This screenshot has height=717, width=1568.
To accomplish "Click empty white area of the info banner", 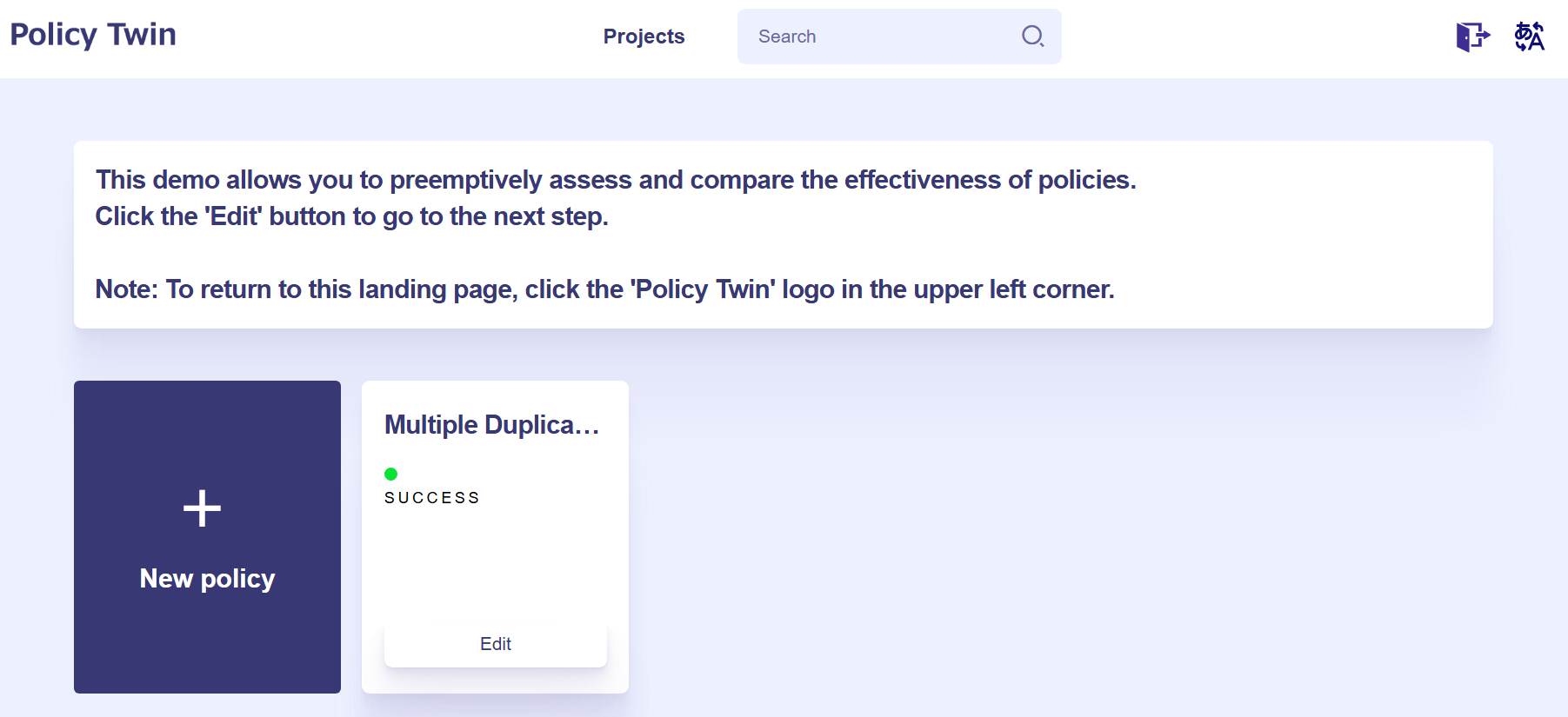I will pos(1304,252).
